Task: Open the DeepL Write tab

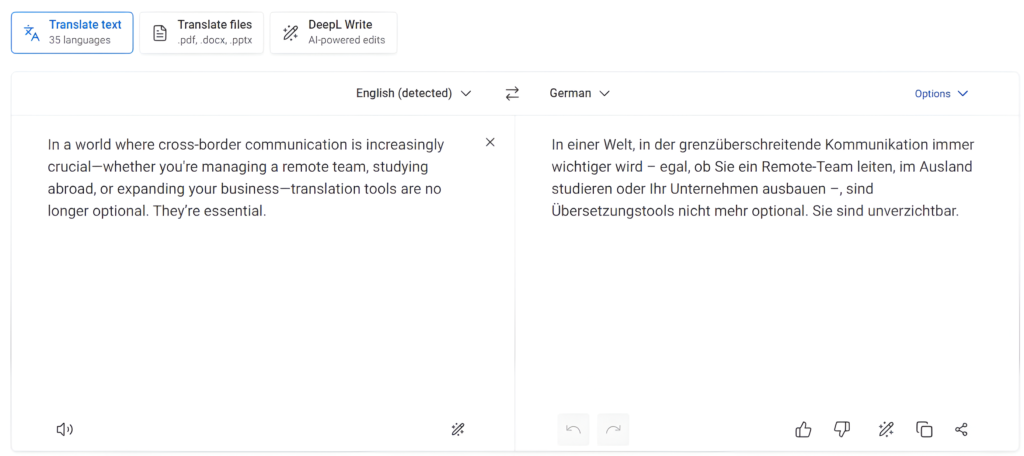Action: 333,32
